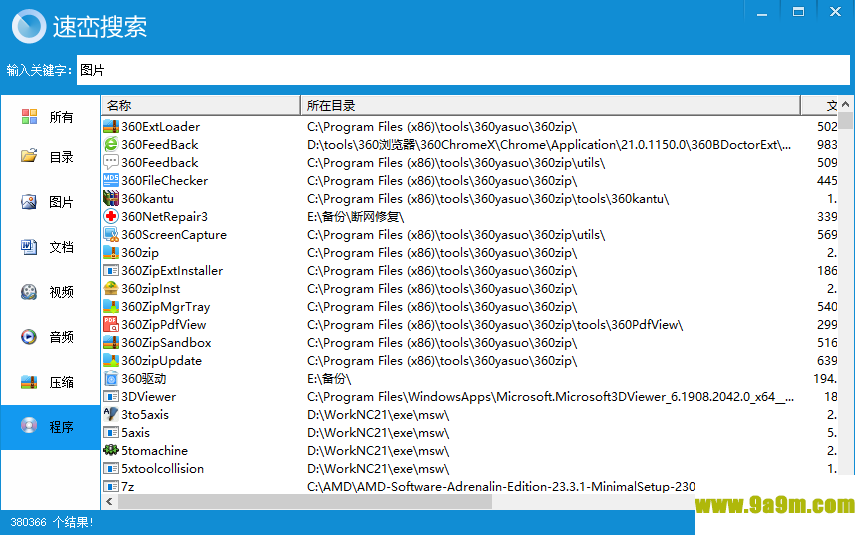Click the 360ZipExtInstaller file icon

tap(111, 270)
